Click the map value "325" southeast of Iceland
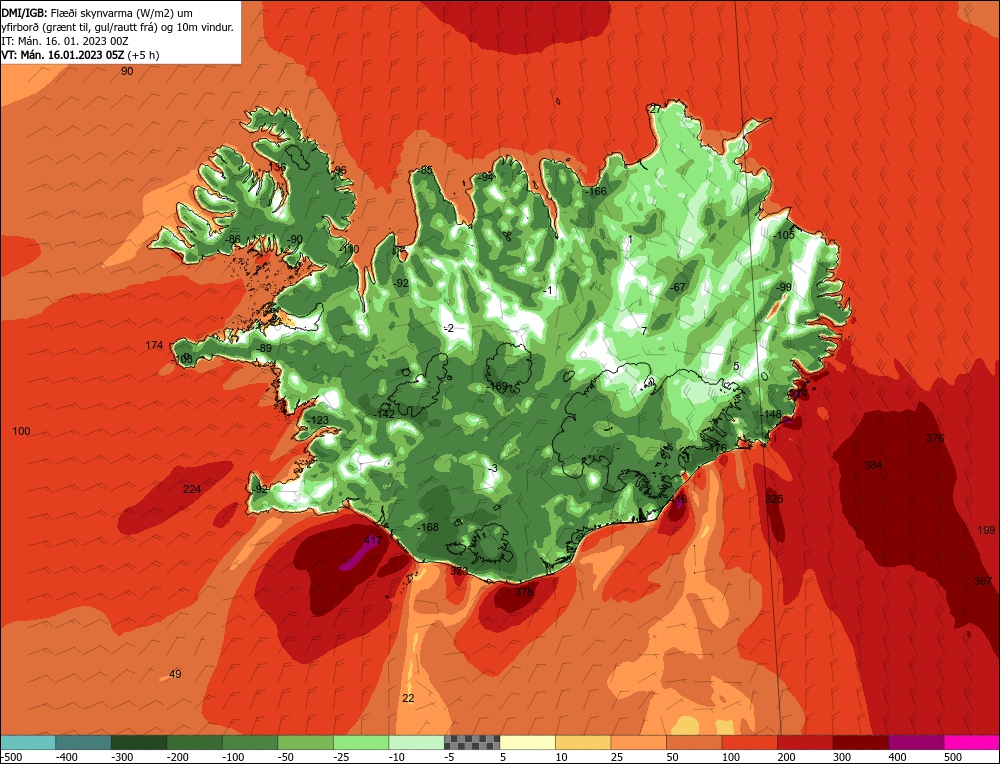This screenshot has height=764, width=1000. point(774,499)
